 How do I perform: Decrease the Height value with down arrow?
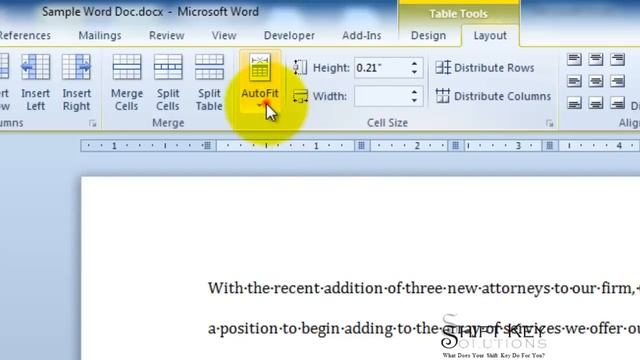point(414,72)
